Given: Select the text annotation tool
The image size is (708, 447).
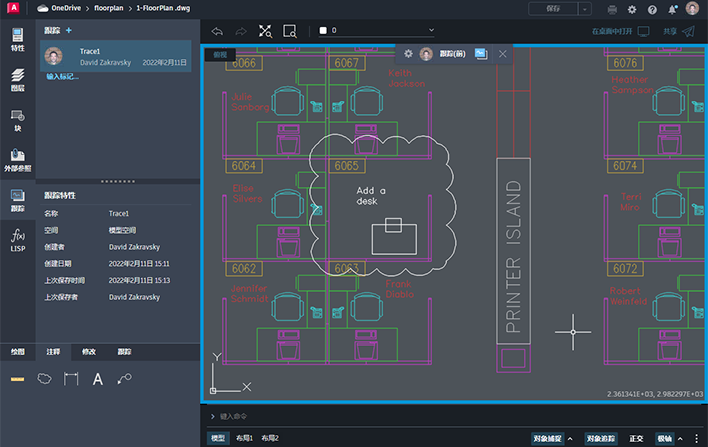Looking at the screenshot, I should pos(98,379).
